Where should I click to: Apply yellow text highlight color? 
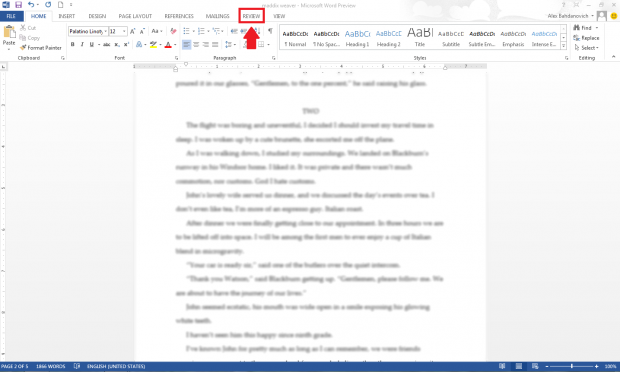[153, 44]
